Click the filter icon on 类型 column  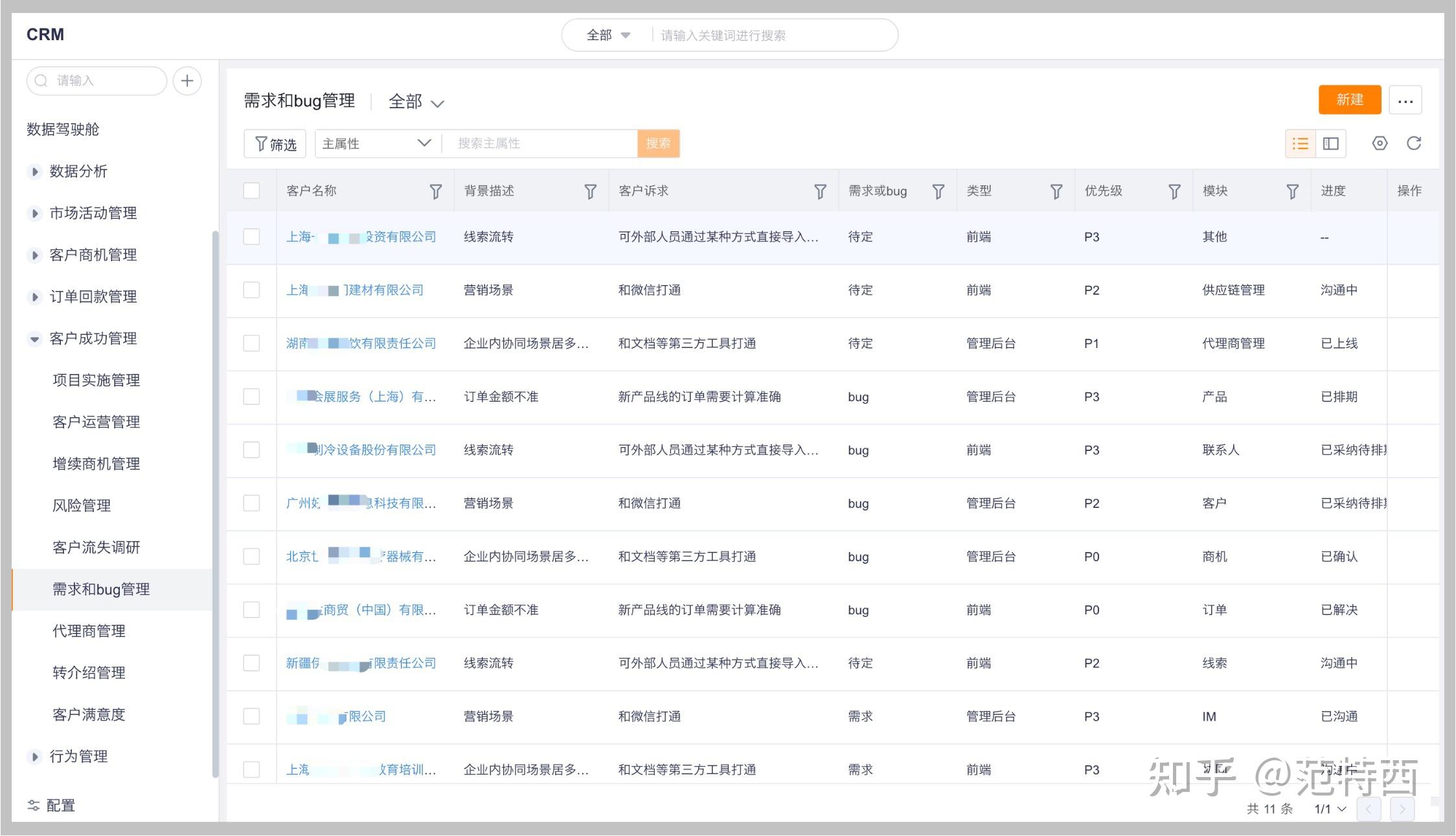coord(1056,191)
